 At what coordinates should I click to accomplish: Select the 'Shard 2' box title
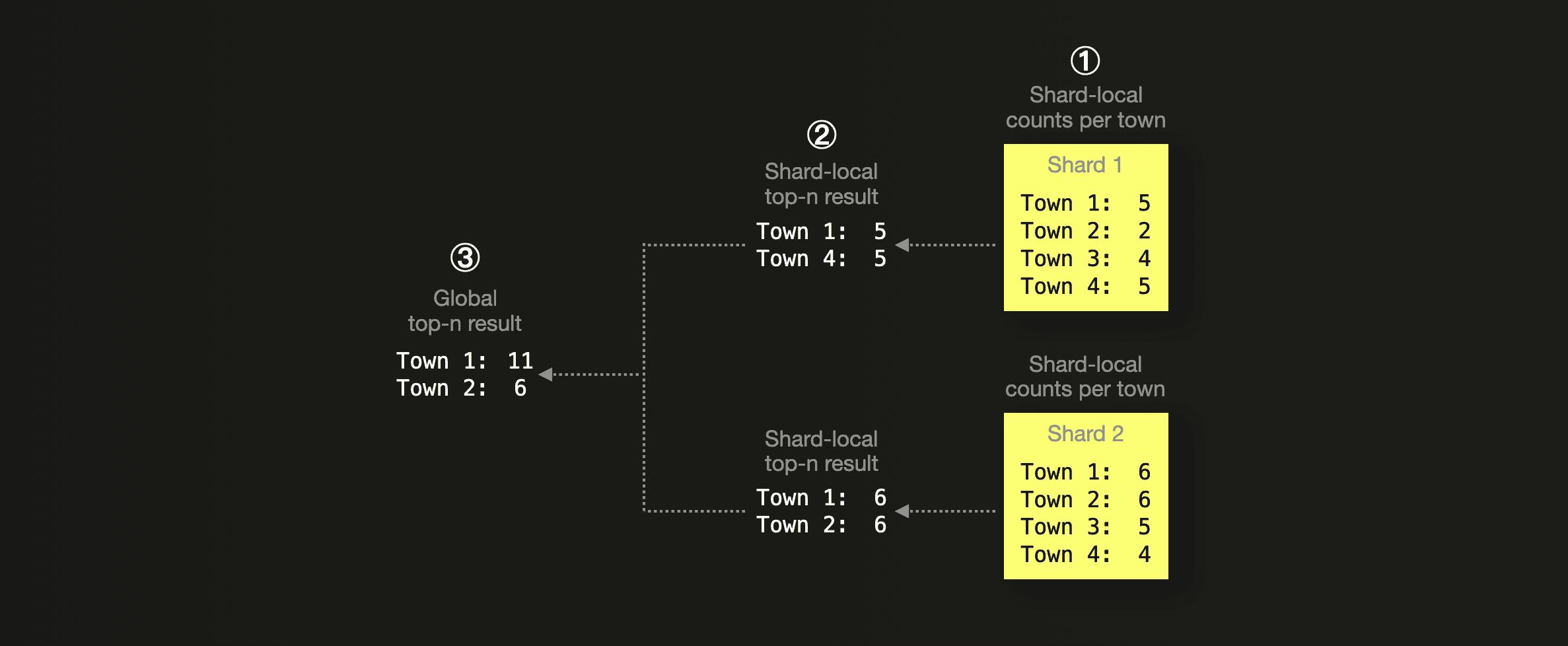(x=1085, y=433)
